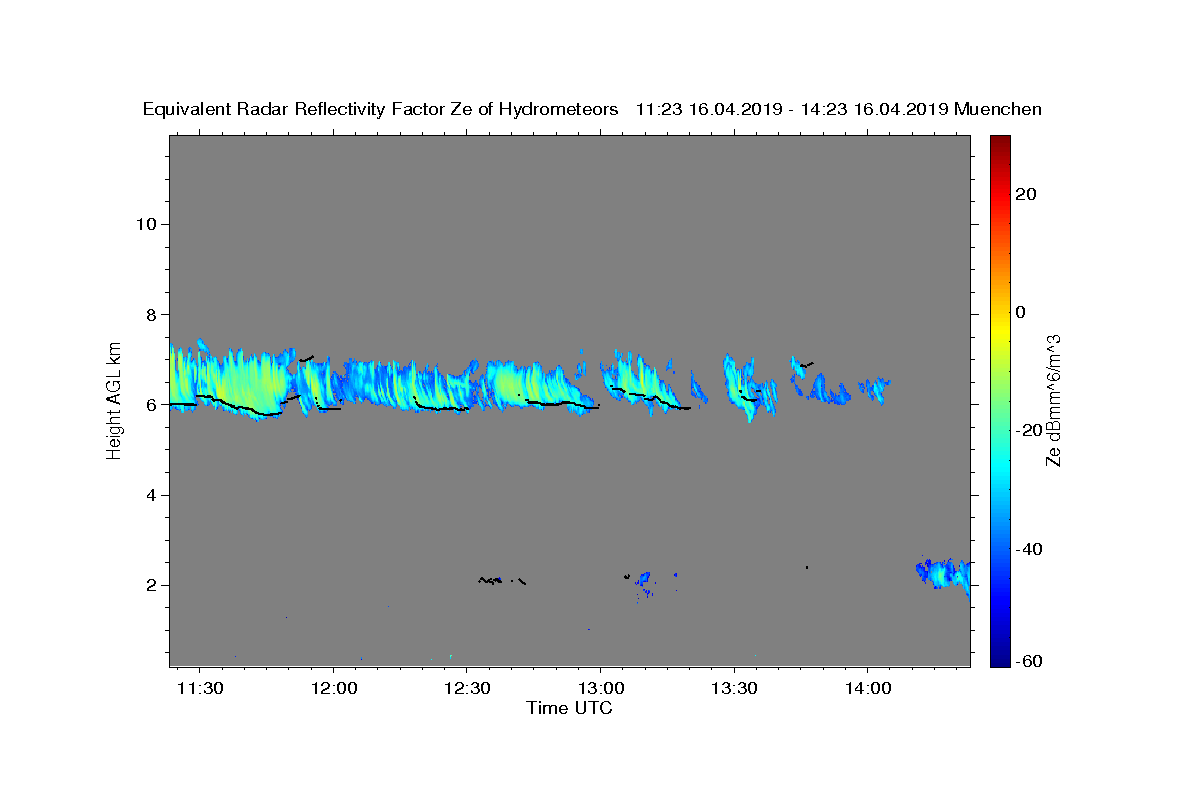
Task: Click the colorbar label '0'
Action: (1021, 312)
